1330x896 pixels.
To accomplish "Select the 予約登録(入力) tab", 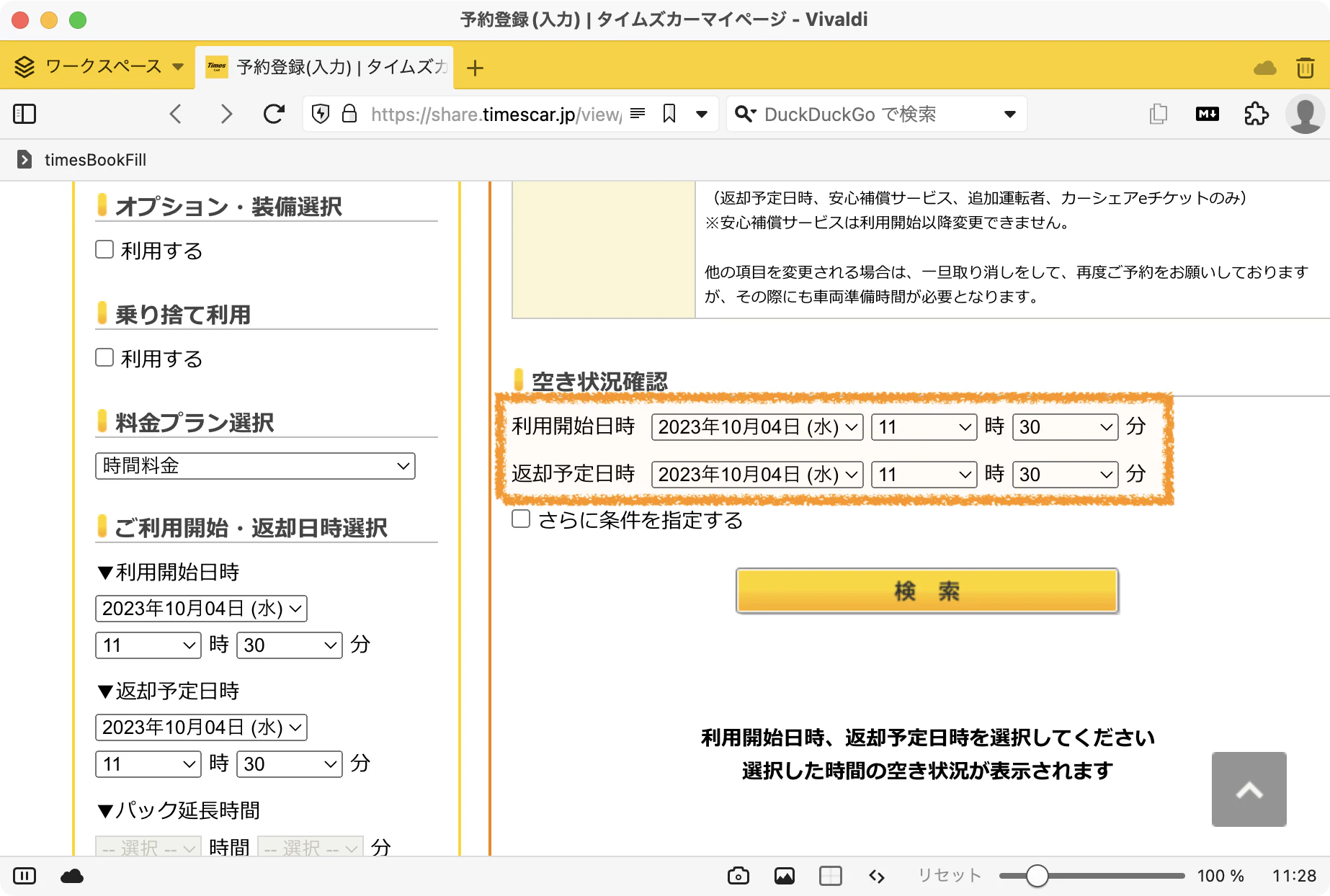I will click(324, 68).
